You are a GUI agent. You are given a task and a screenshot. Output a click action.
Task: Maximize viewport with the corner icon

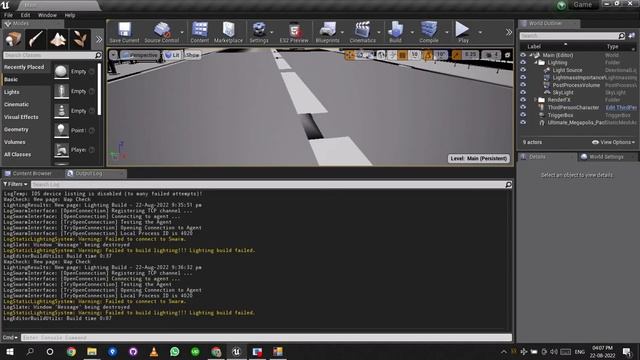tap(507, 55)
